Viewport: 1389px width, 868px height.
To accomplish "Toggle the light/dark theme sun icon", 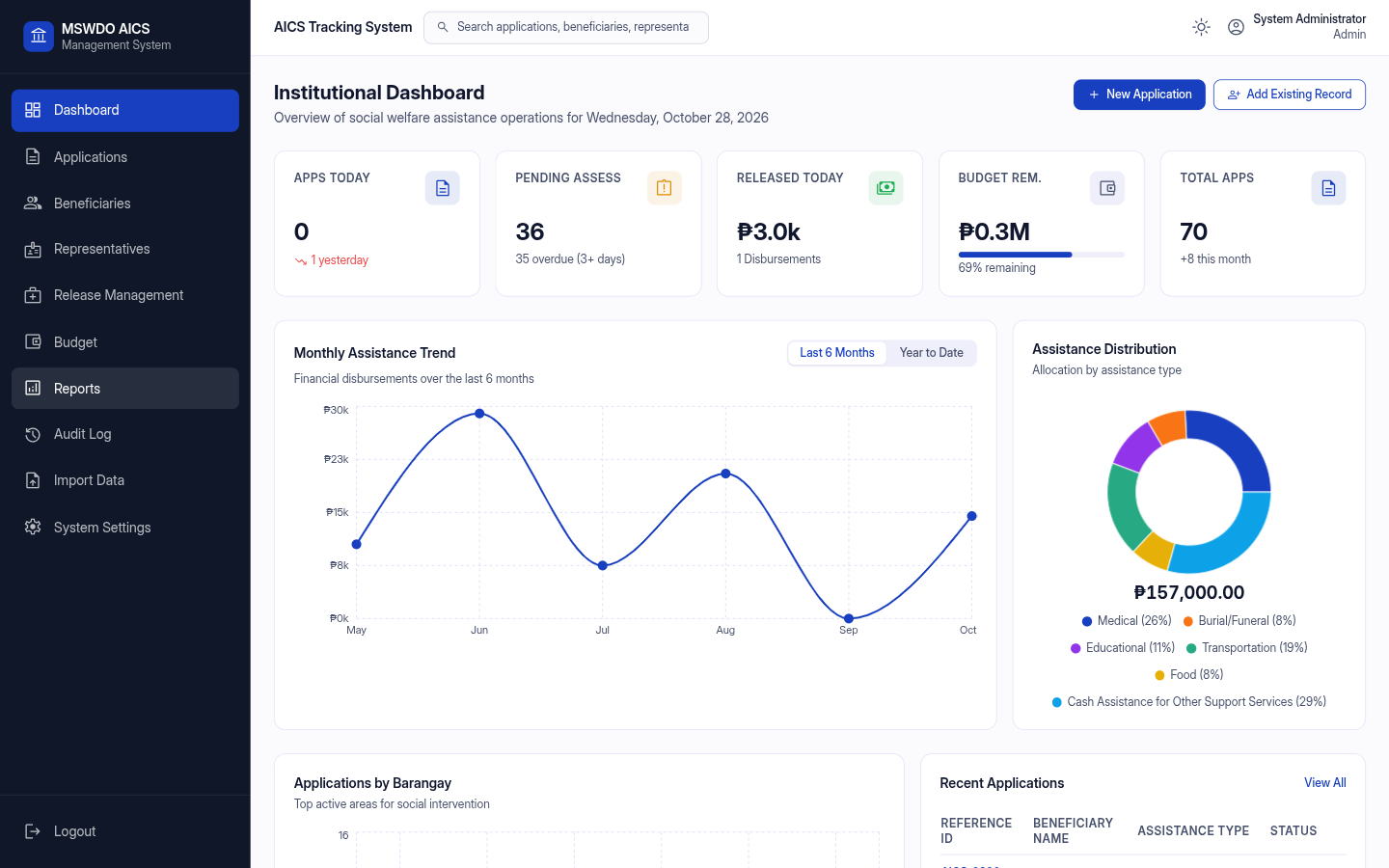I will coord(1201,27).
